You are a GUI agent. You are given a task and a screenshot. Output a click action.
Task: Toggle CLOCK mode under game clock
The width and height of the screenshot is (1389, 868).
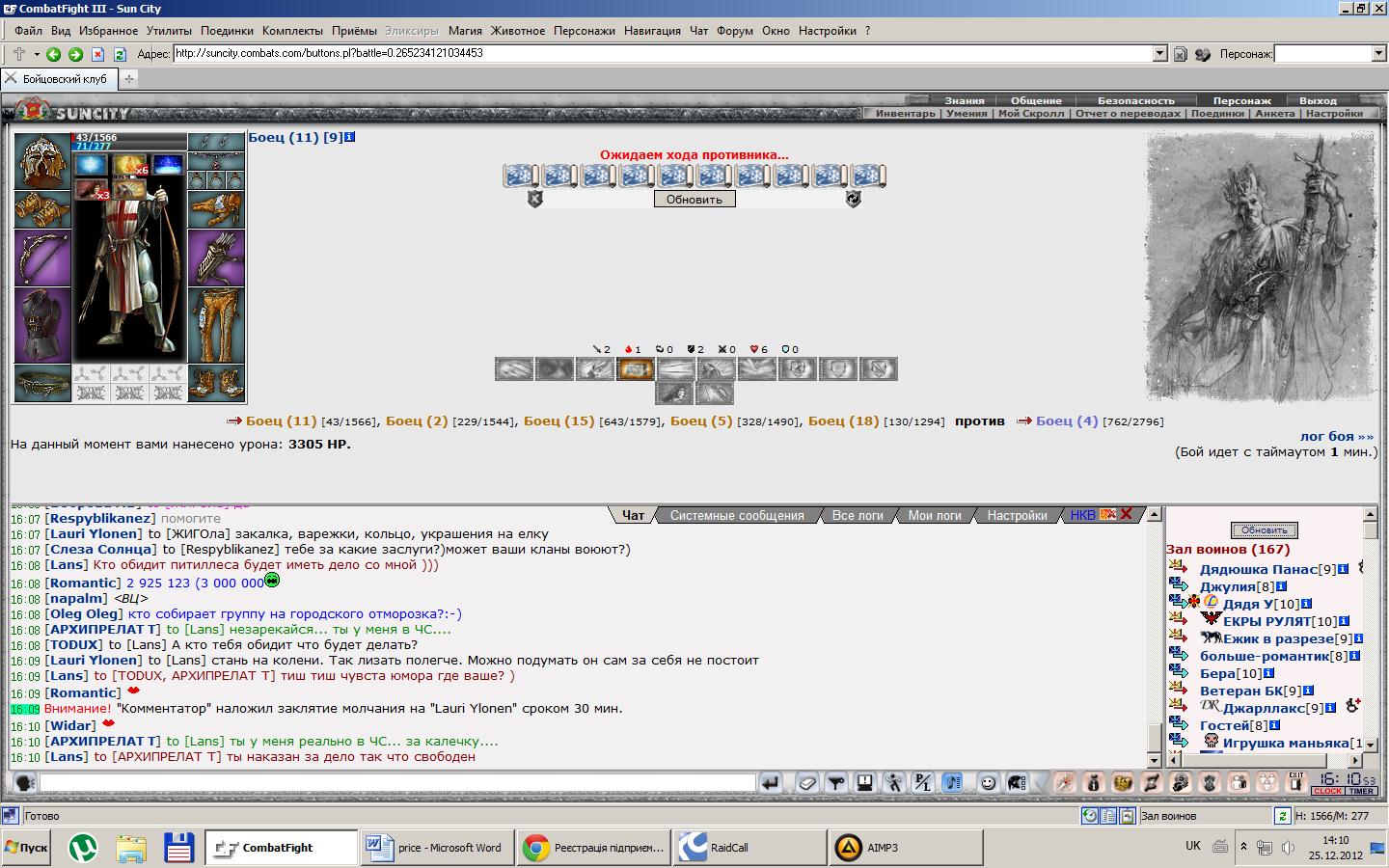(x=1327, y=792)
